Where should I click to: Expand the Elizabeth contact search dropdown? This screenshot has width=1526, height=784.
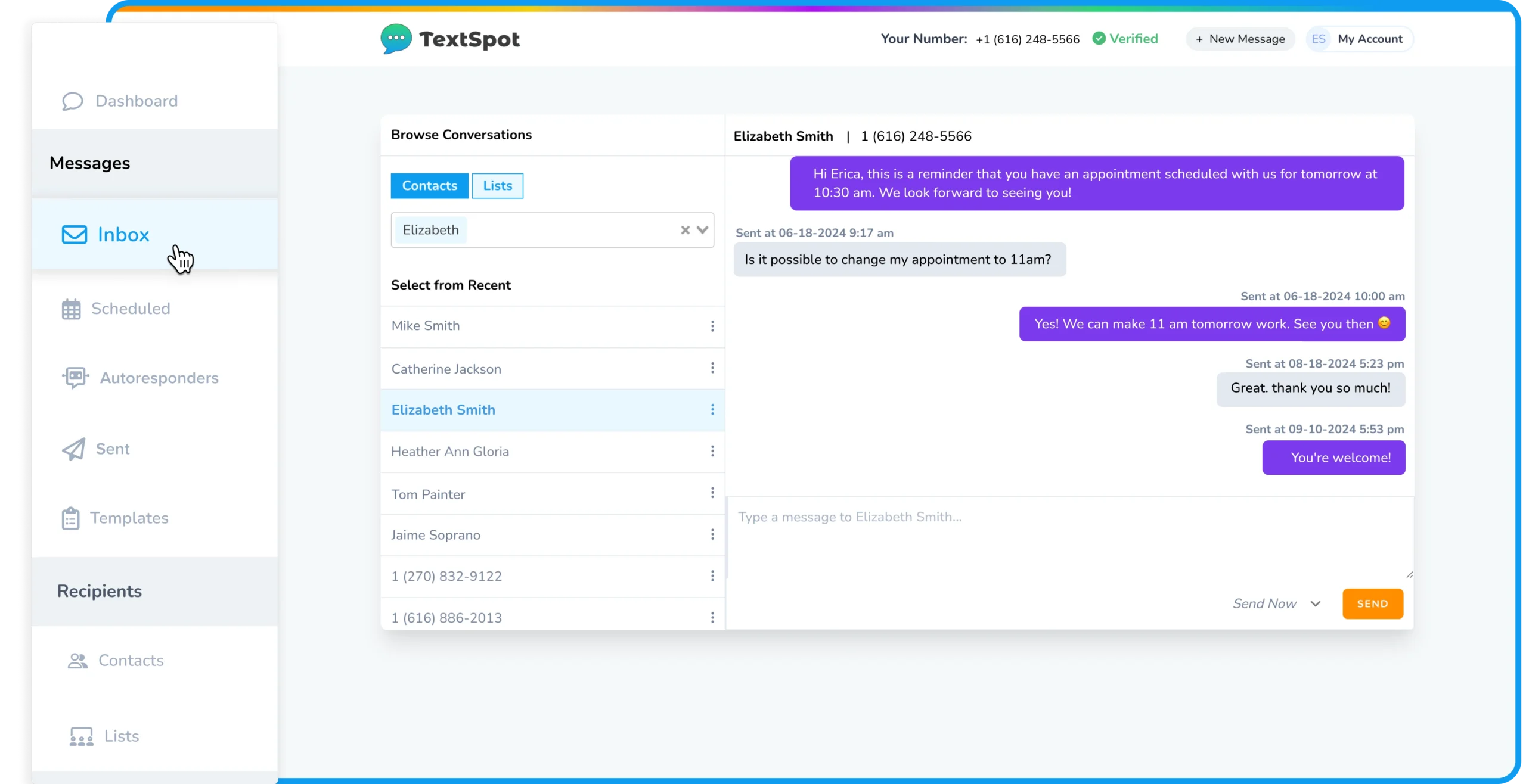point(704,229)
